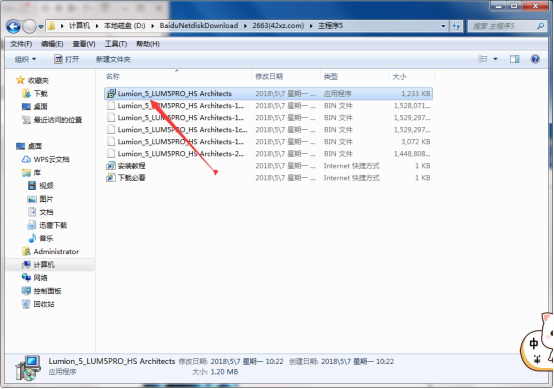The width and height of the screenshot is (554, 389).
Task: Select 计算机 in the address path
Action: click(79, 26)
